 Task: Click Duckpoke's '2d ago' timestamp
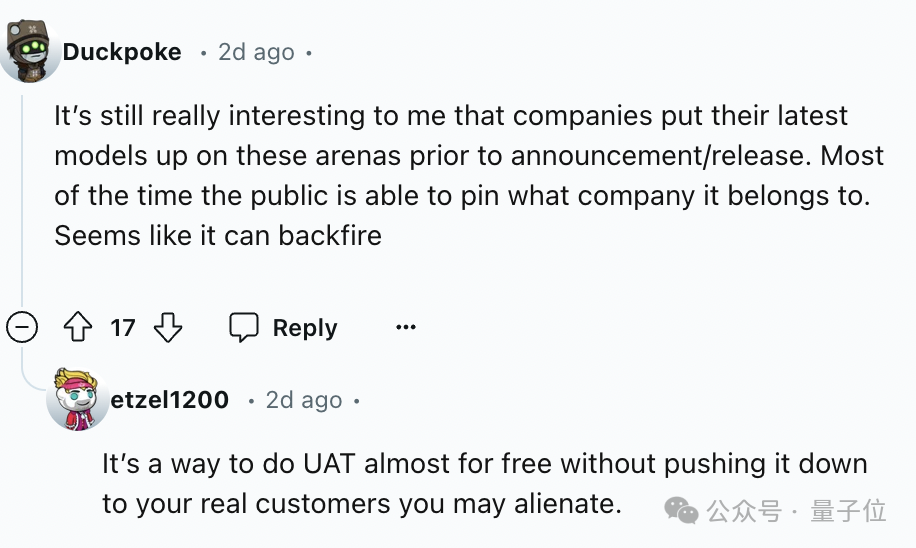[256, 52]
